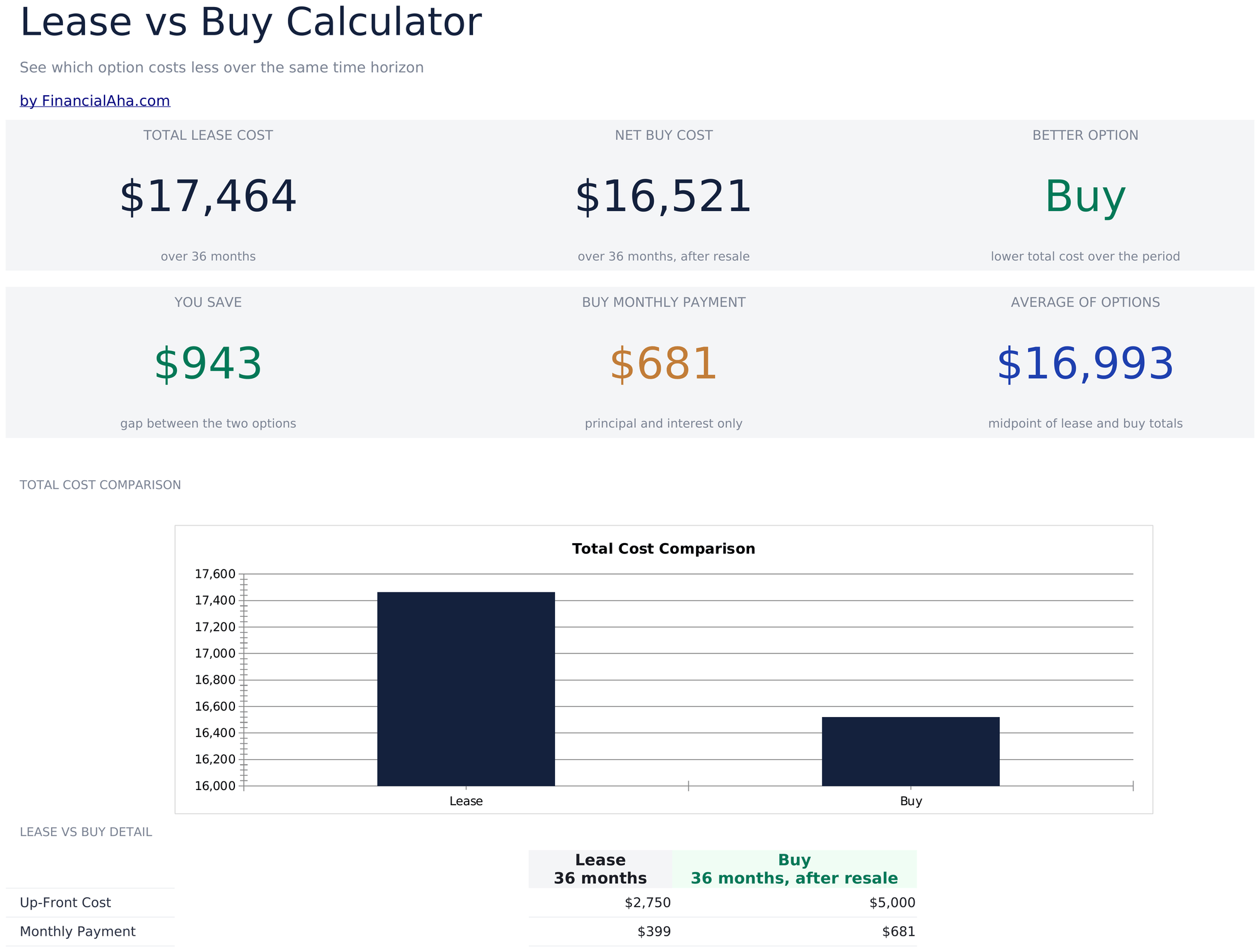Viewport: 1260px width, 952px height.
Task: Click 'midpoint of lease and buy totals'
Action: point(1085,423)
